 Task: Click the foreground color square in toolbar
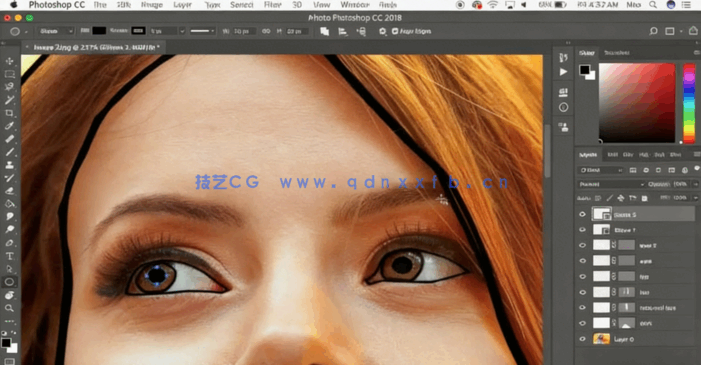point(6,343)
